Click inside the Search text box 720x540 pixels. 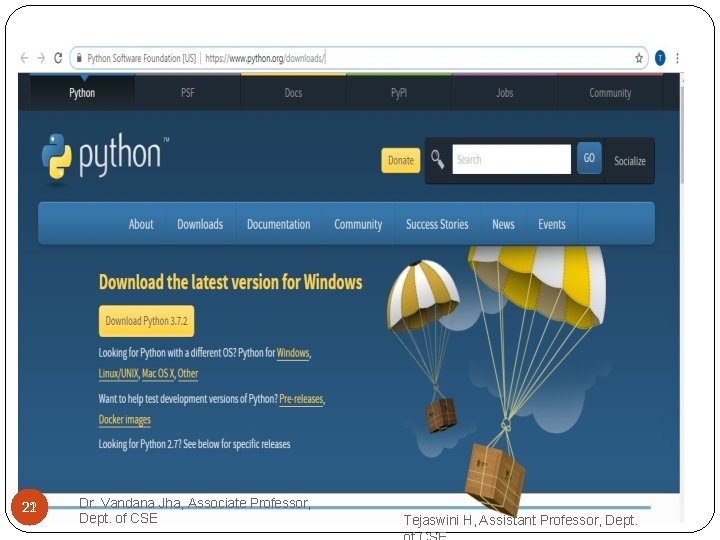tap(512, 159)
